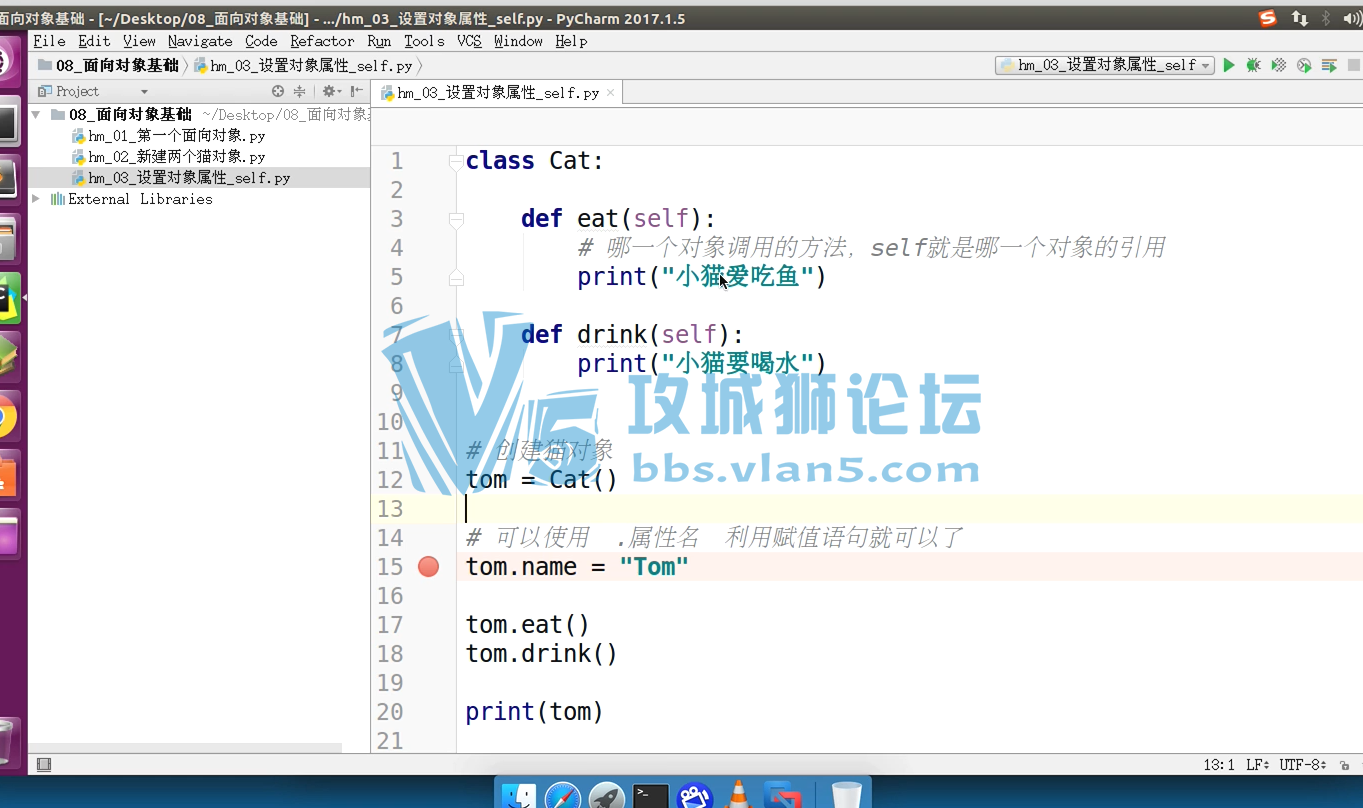Click the profile run icon
This screenshot has width=1363, height=808.
pos(1304,65)
